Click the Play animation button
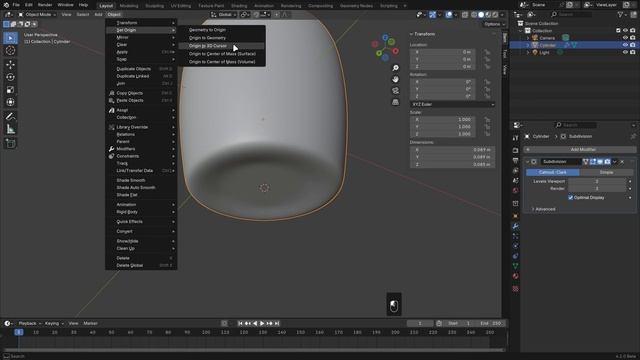 pyautogui.click(x=262, y=324)
